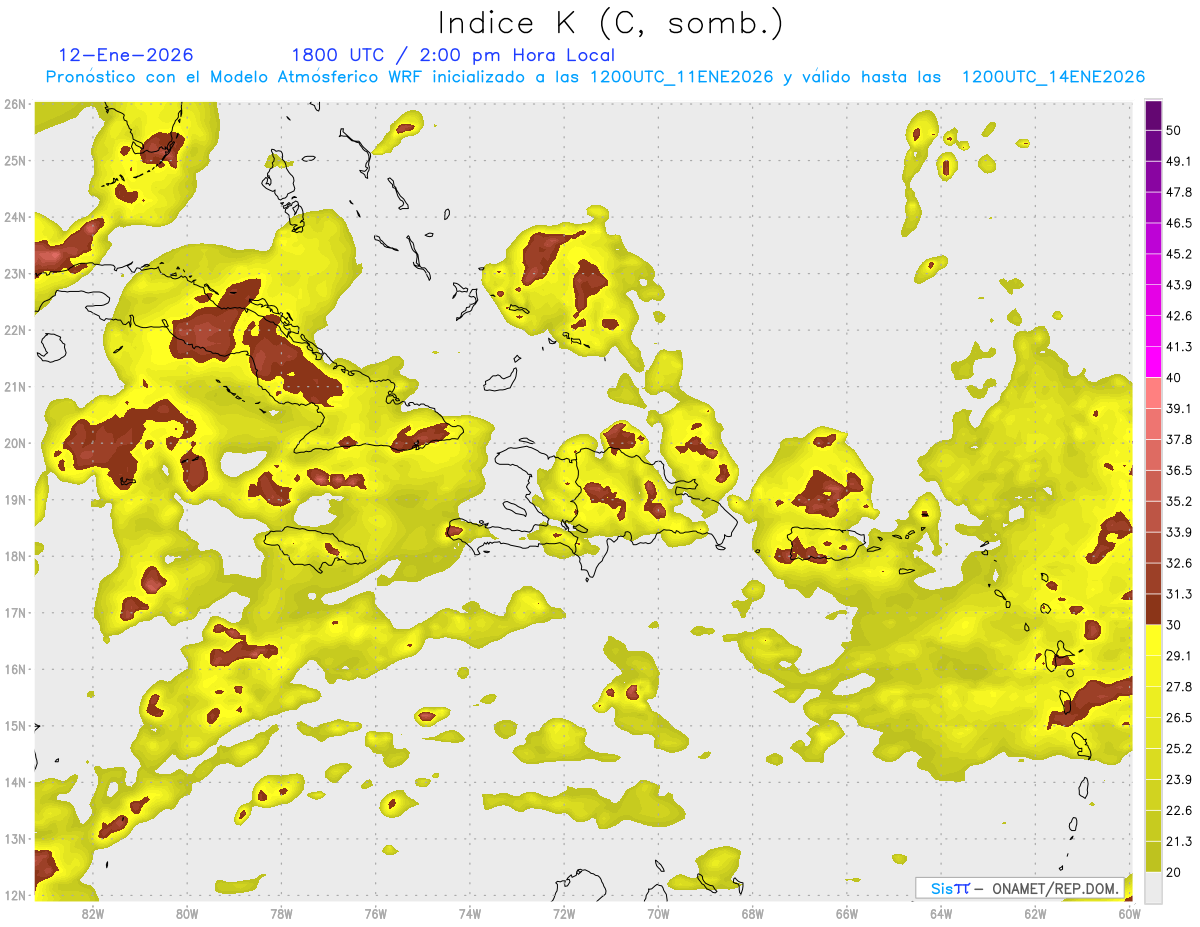Pick the dark brown swatch between 30 and 31.3
The image size is (1200, 927).
click(x=1153, y=609)
